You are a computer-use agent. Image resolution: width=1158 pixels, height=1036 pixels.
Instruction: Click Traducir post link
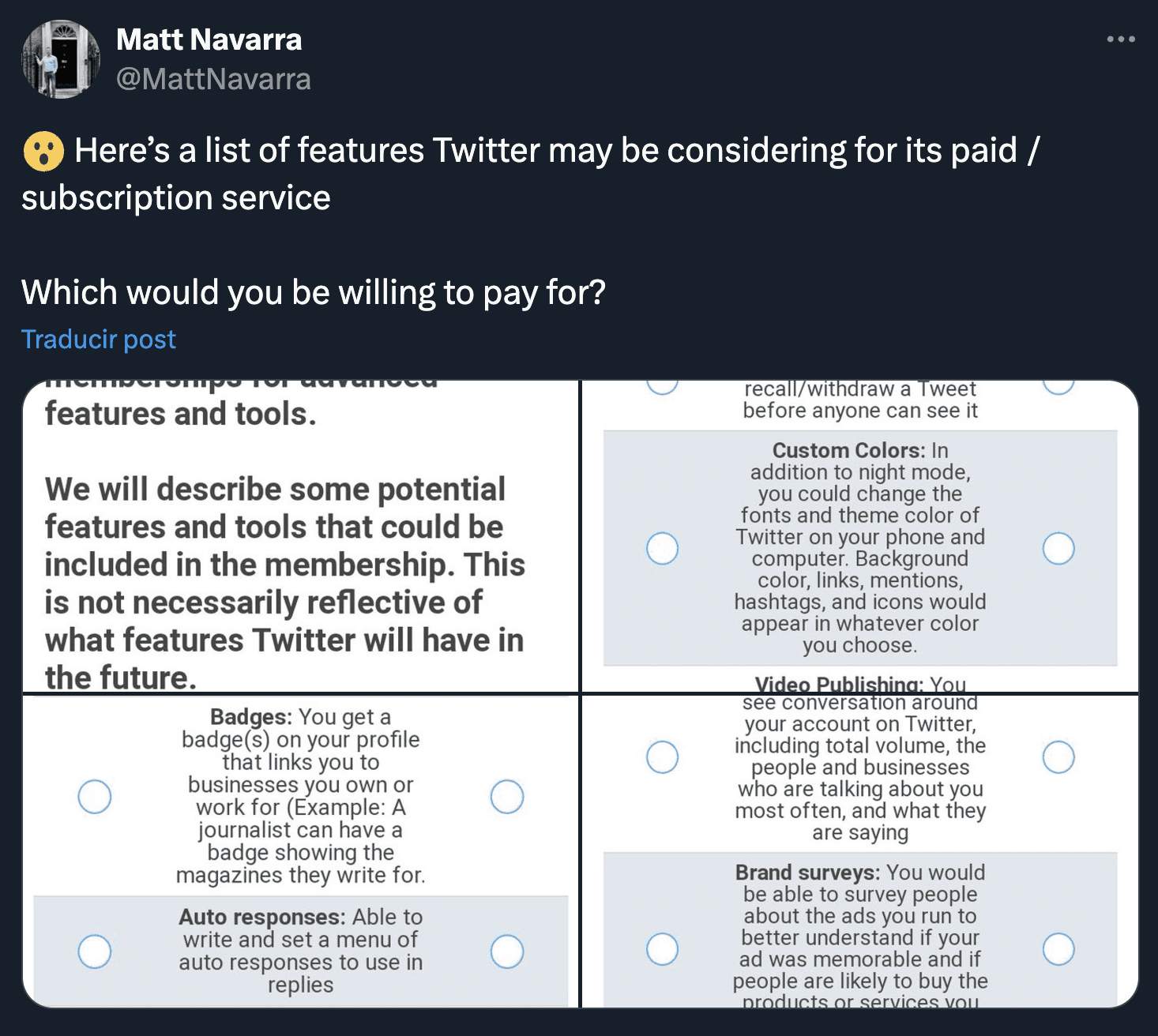click(x=98, y=339)
